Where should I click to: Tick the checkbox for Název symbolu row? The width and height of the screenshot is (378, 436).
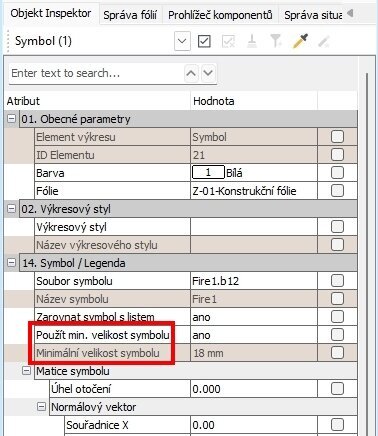337,299
